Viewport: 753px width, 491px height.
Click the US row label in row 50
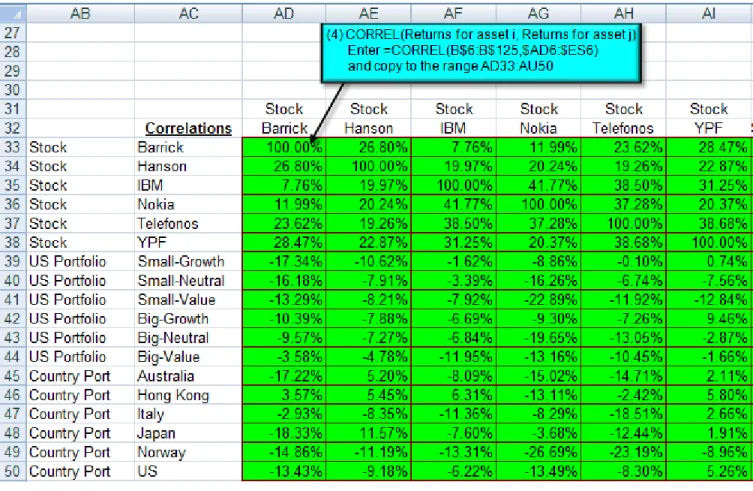[188, 471]
